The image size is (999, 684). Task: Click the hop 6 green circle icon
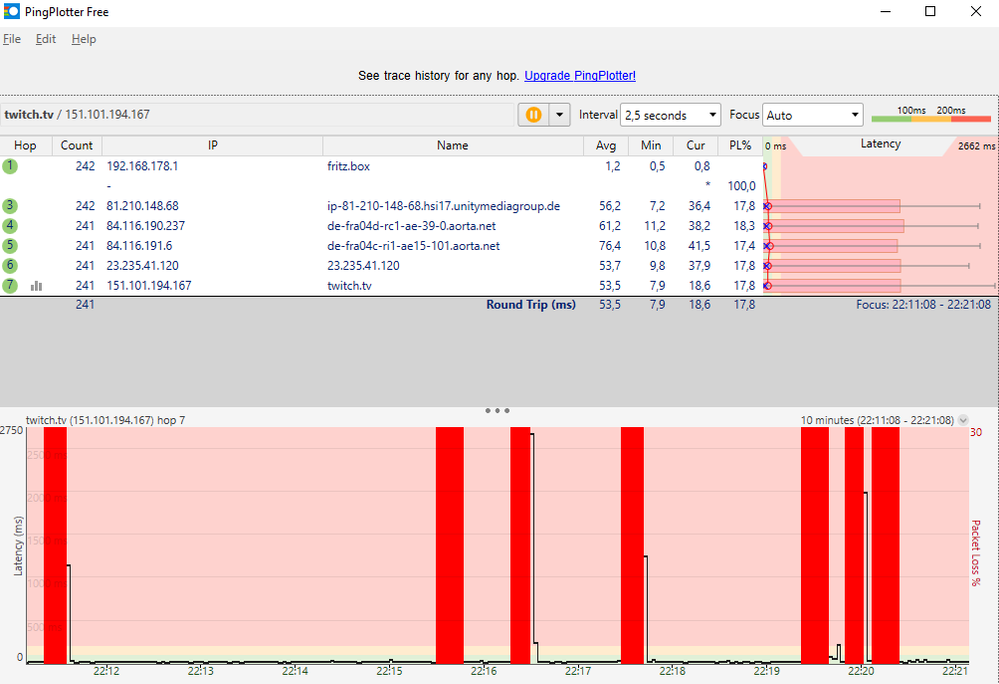[x=10, y=266]
